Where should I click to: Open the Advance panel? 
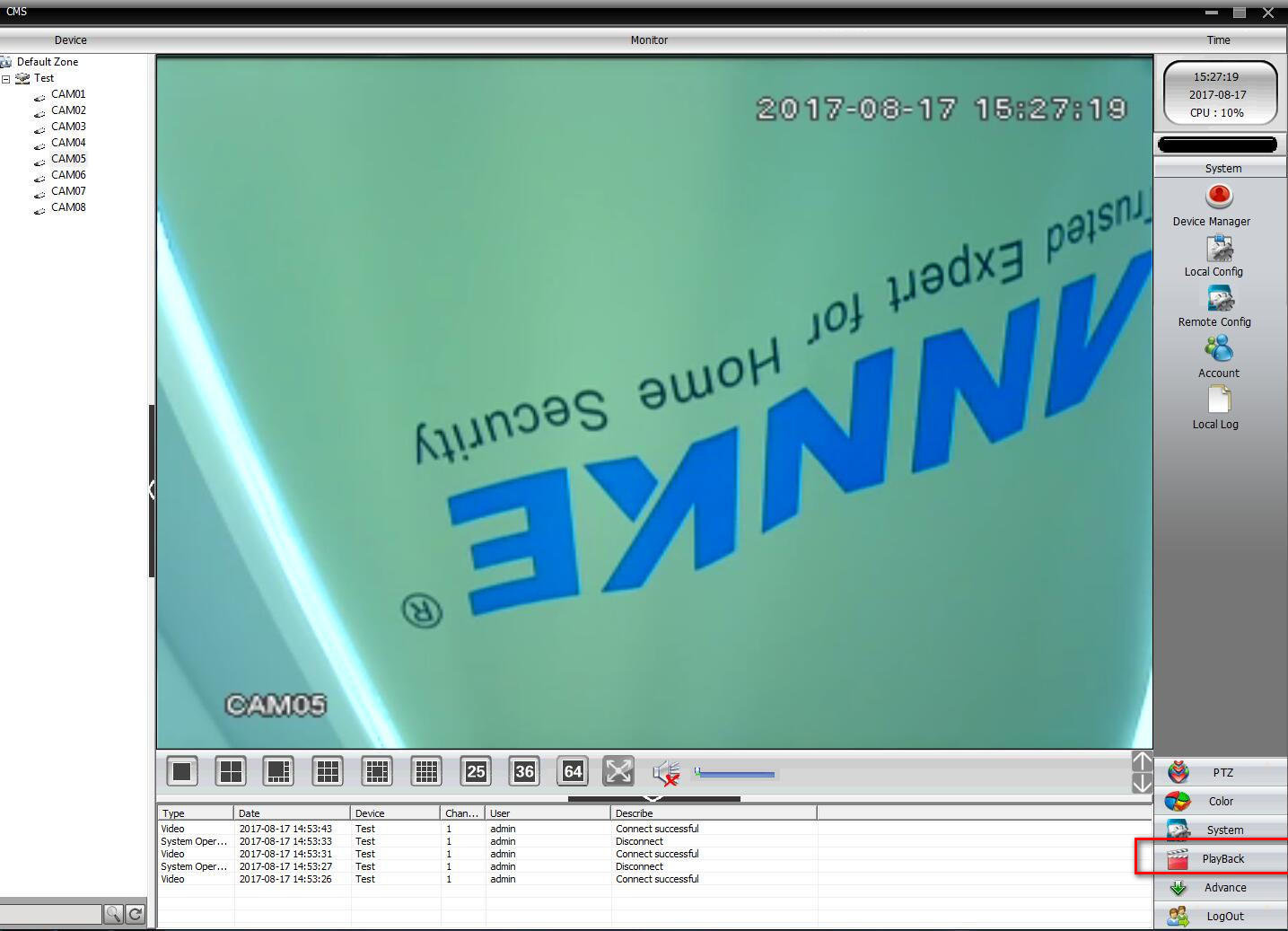pos(1221,887)
